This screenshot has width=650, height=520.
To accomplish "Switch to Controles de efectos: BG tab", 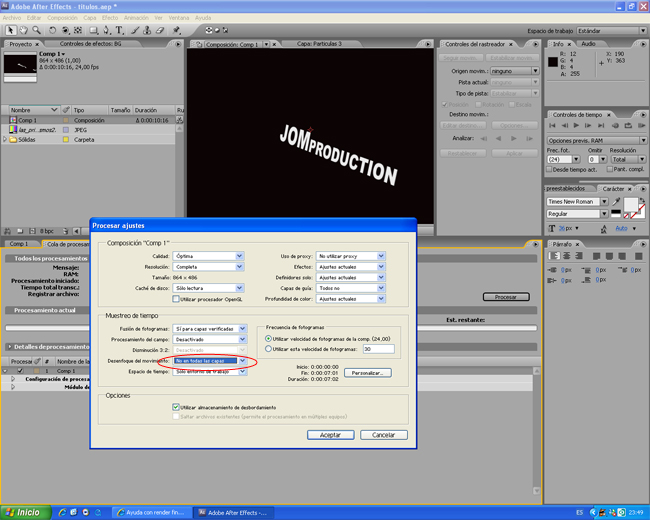I will point(90,44).
